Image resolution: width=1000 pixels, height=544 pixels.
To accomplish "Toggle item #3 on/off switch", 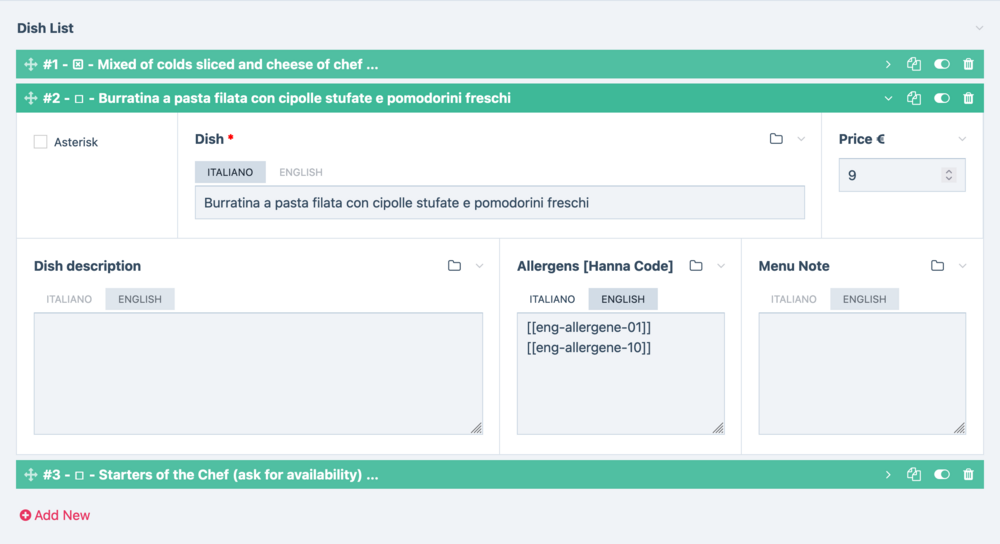I will pyautogui.click(x=941, y=475).
